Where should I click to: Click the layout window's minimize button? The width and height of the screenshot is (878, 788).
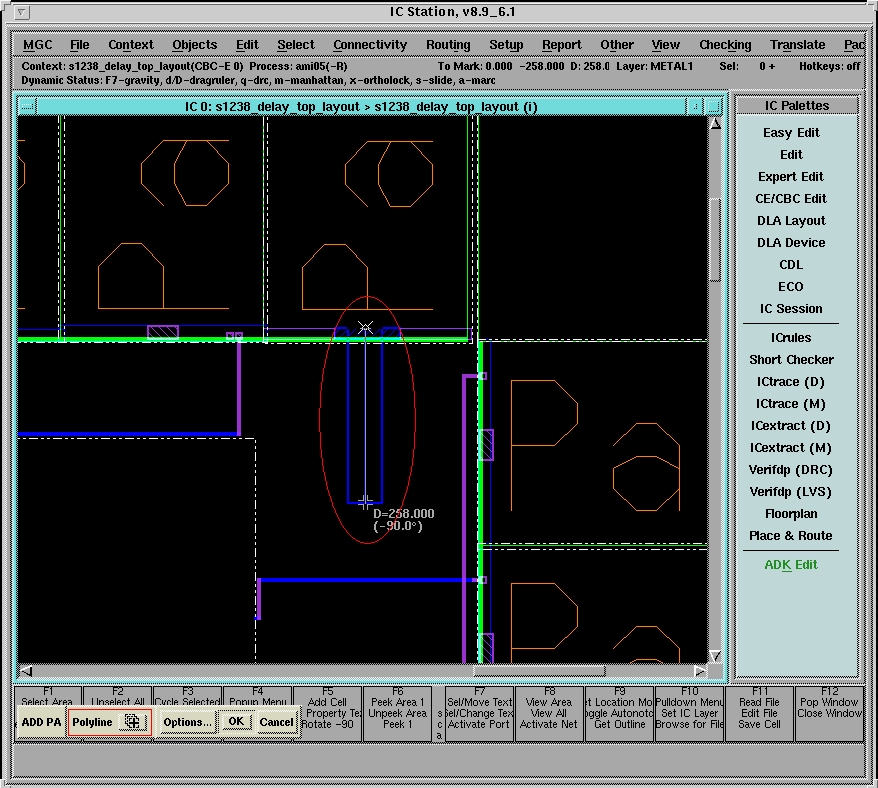(694, 107)
